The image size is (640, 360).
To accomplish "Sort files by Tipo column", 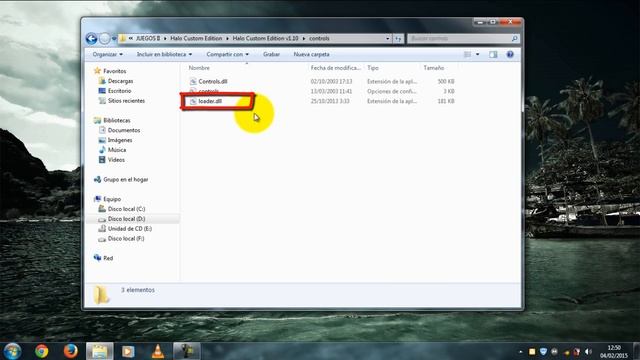I will coord(373,68).
